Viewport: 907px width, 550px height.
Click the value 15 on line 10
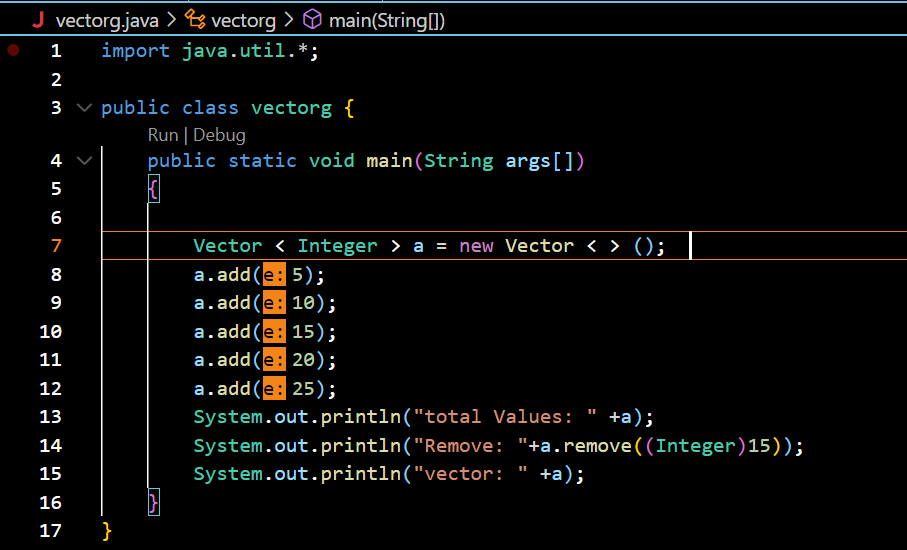(303, 331)
